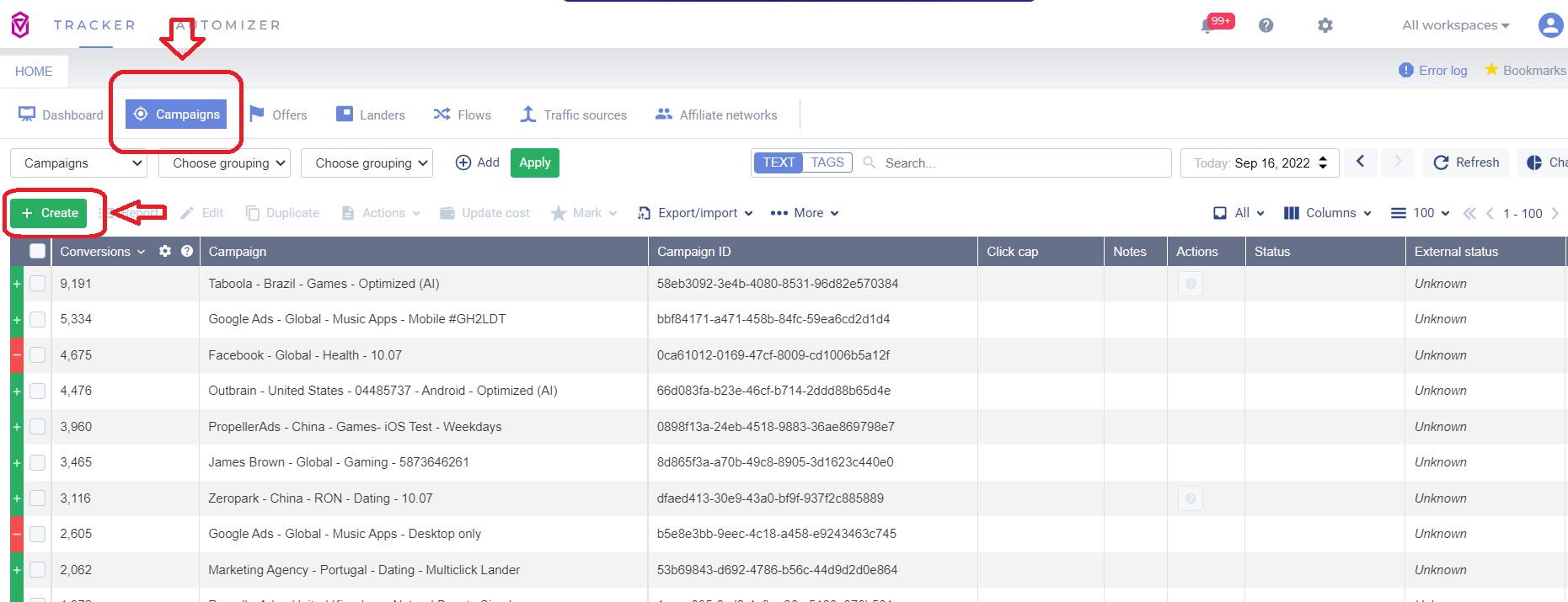Expand the Mark star dropdown
The image size is (1568, 602).
click(583, 213)
